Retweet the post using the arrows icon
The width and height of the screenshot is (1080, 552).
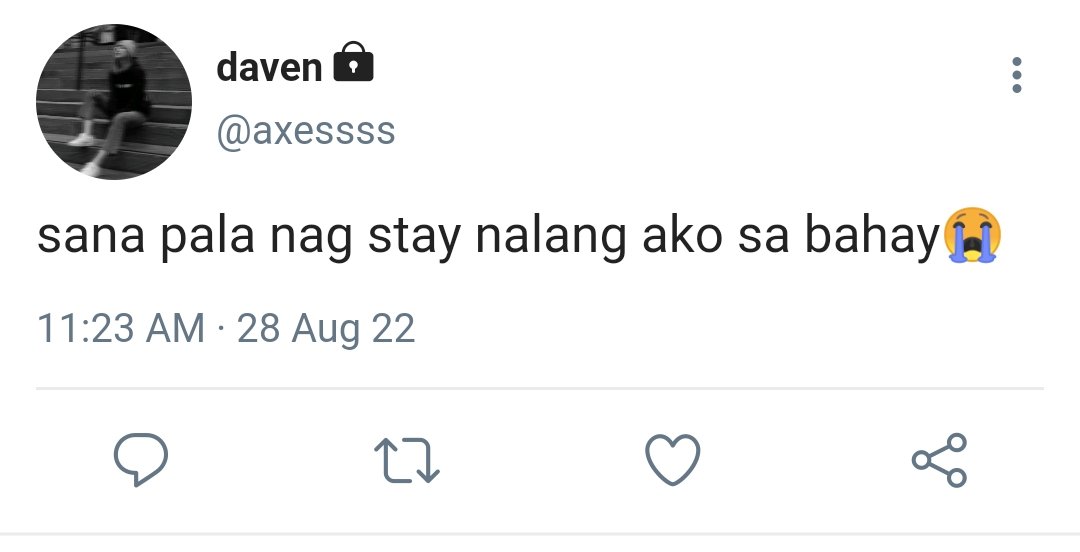[406, 460]
